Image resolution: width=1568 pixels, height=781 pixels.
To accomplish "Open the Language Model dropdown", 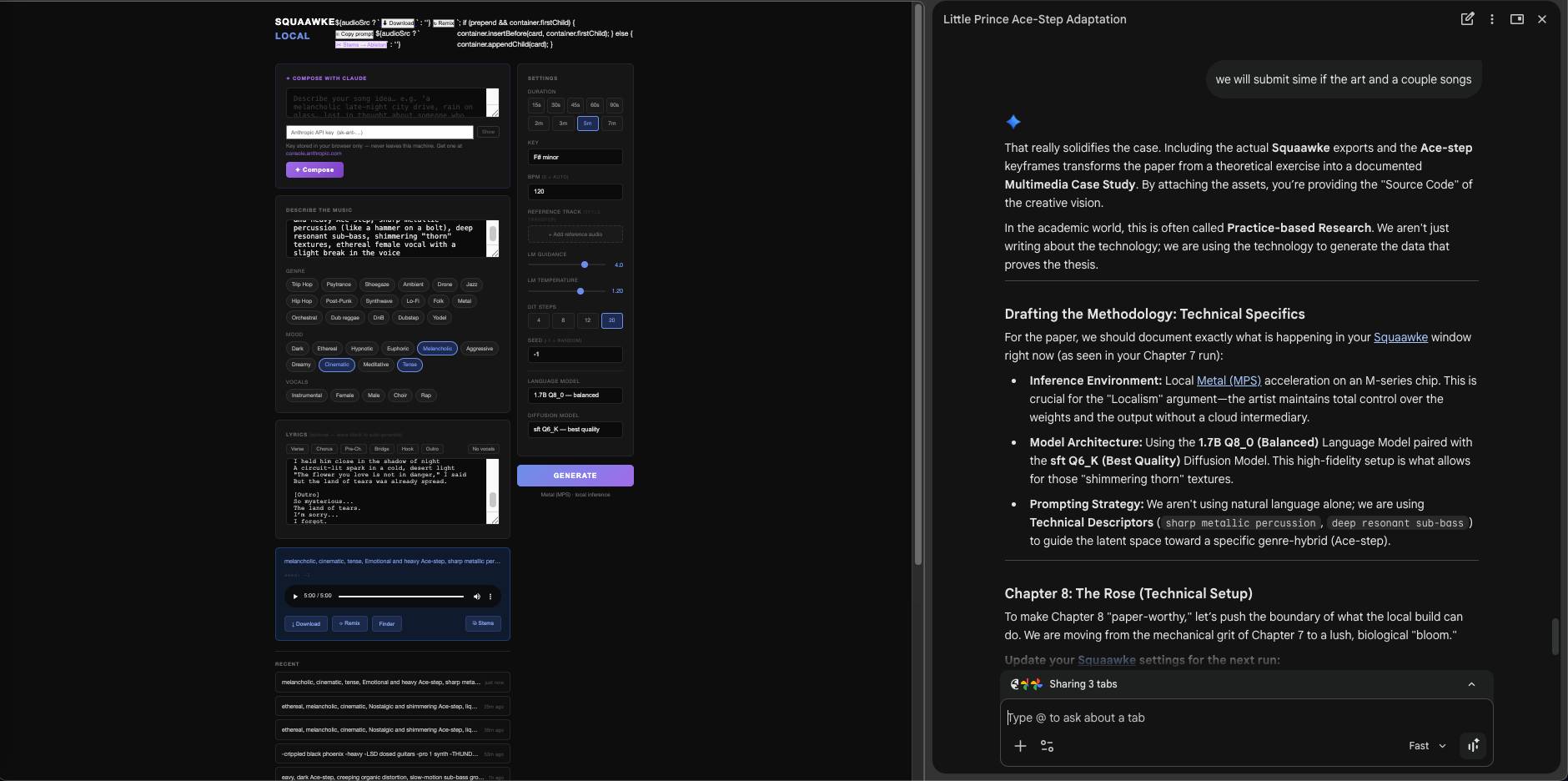I will point(575,396).
